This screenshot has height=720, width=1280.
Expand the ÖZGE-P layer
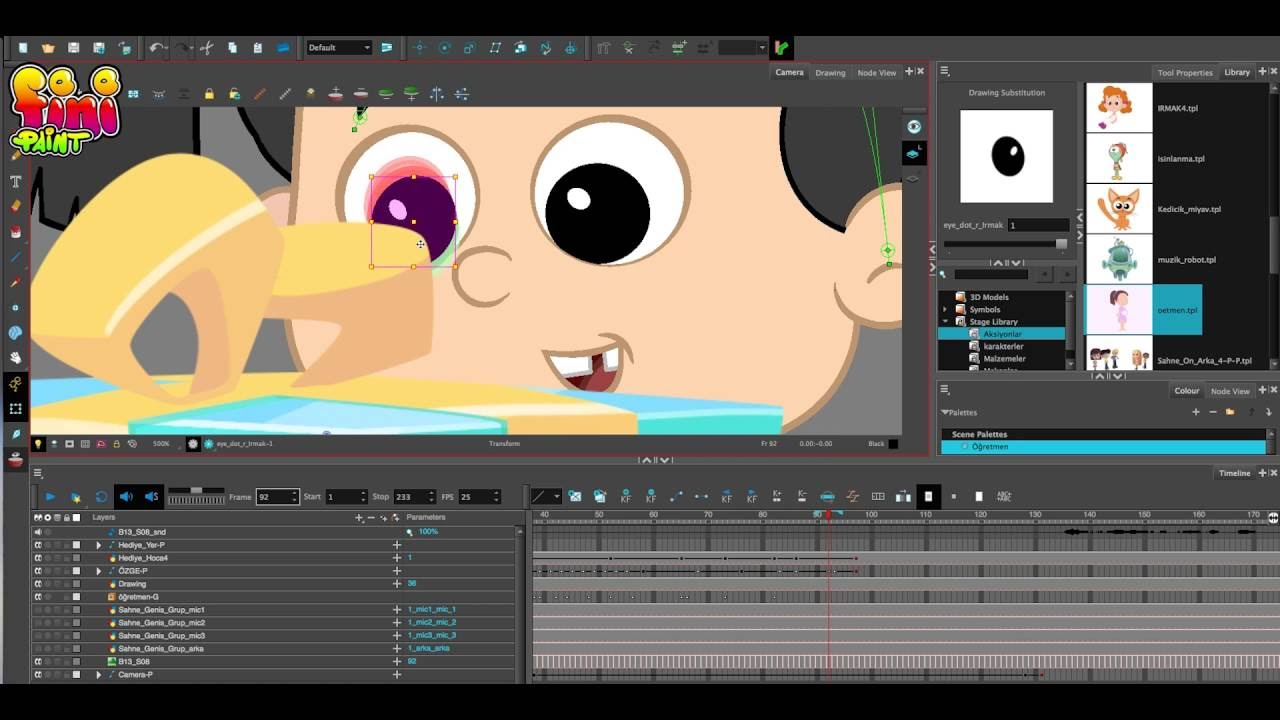click(x=98, y=571)
